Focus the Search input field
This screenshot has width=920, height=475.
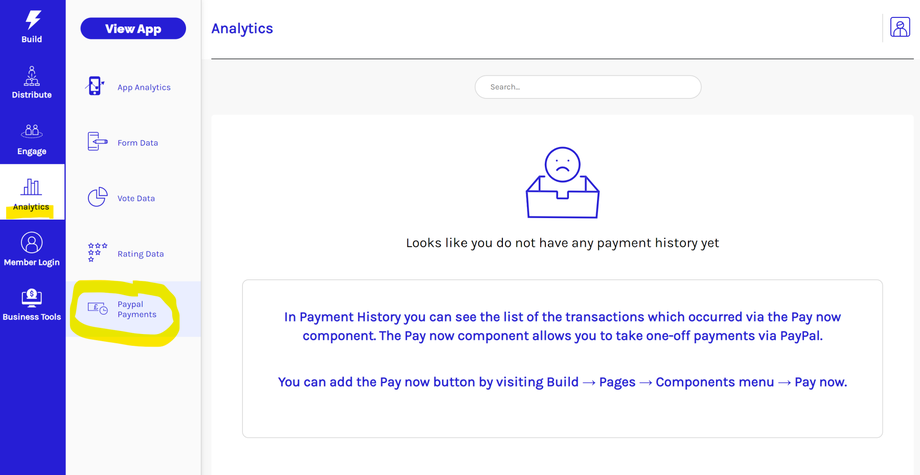(588, 87)
